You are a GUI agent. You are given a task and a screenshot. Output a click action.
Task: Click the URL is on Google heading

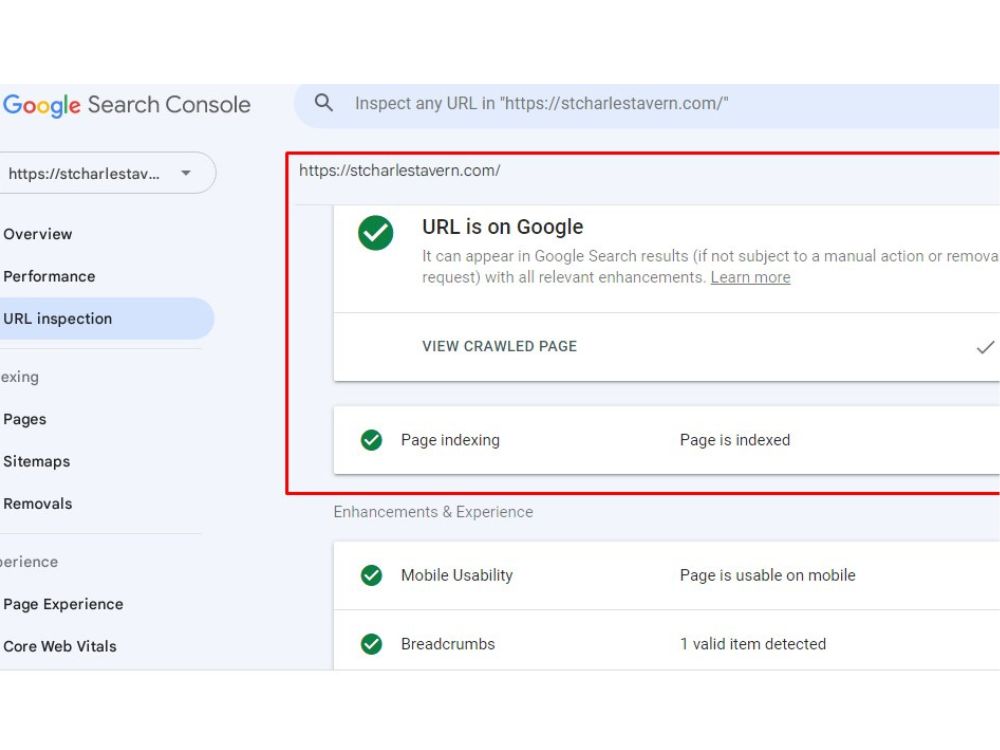pos(503,227)
